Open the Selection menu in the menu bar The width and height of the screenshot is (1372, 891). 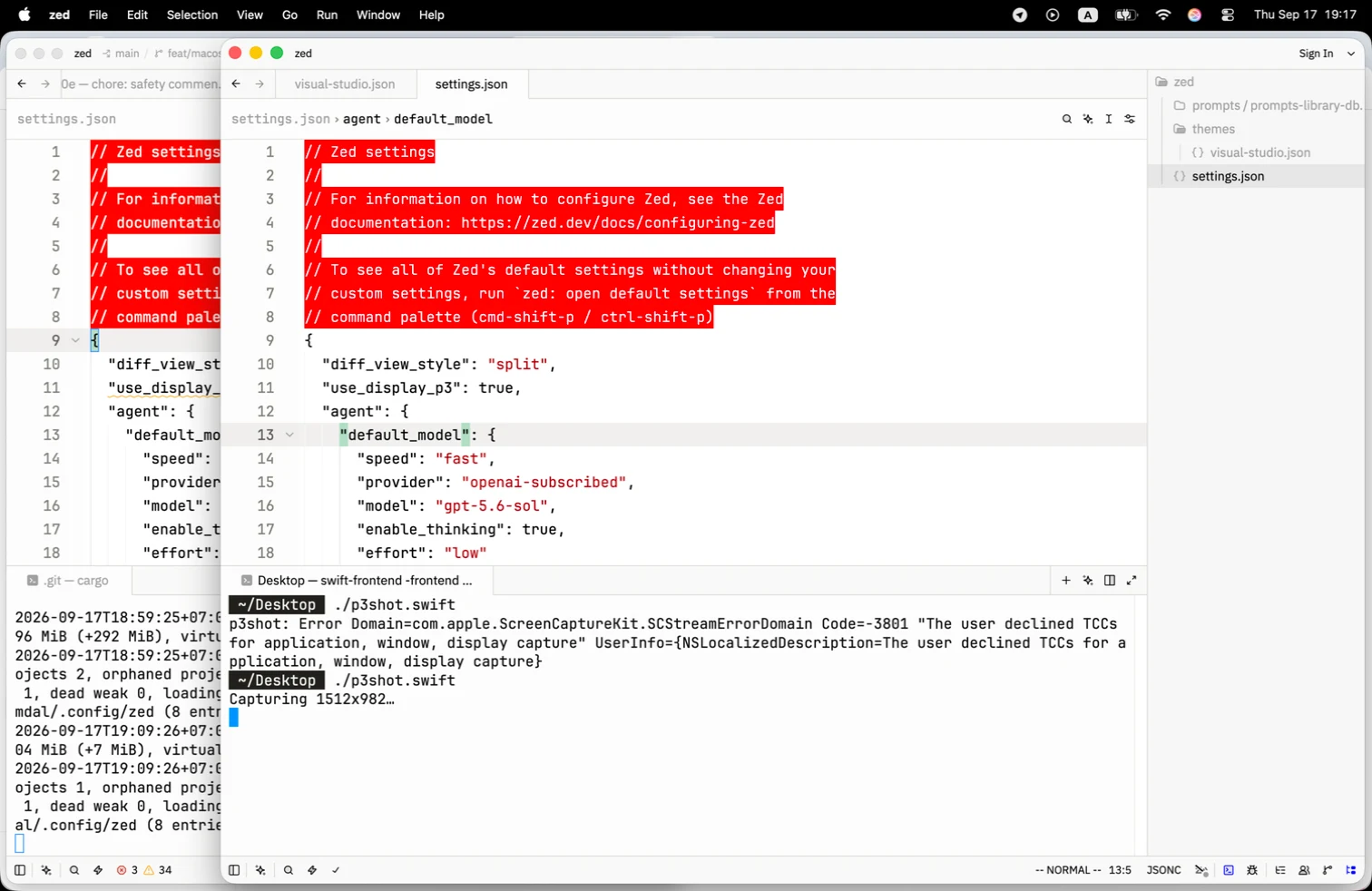click(x=192, y=15)
